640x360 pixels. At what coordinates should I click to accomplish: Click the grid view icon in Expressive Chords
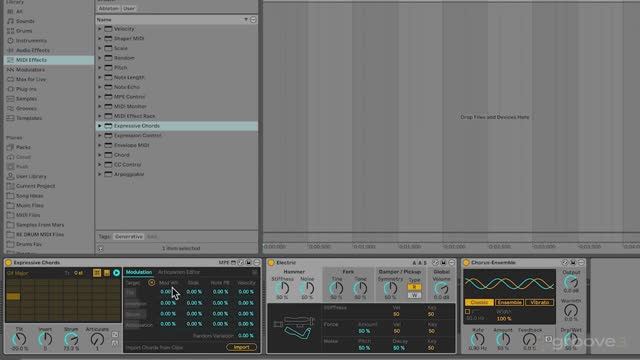tap(97, 273)
